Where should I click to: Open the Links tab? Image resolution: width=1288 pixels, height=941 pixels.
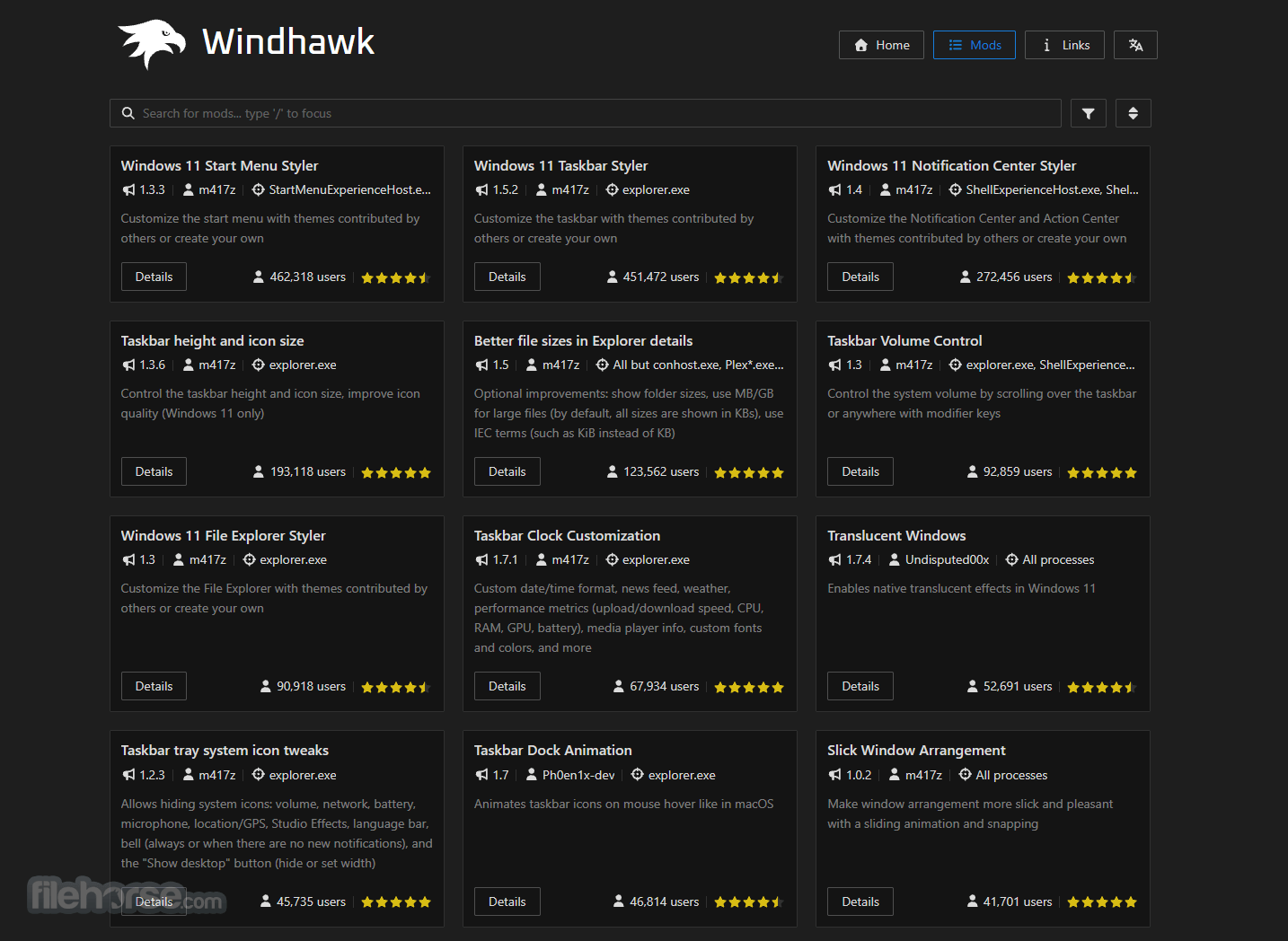(x=1064, y=45)
